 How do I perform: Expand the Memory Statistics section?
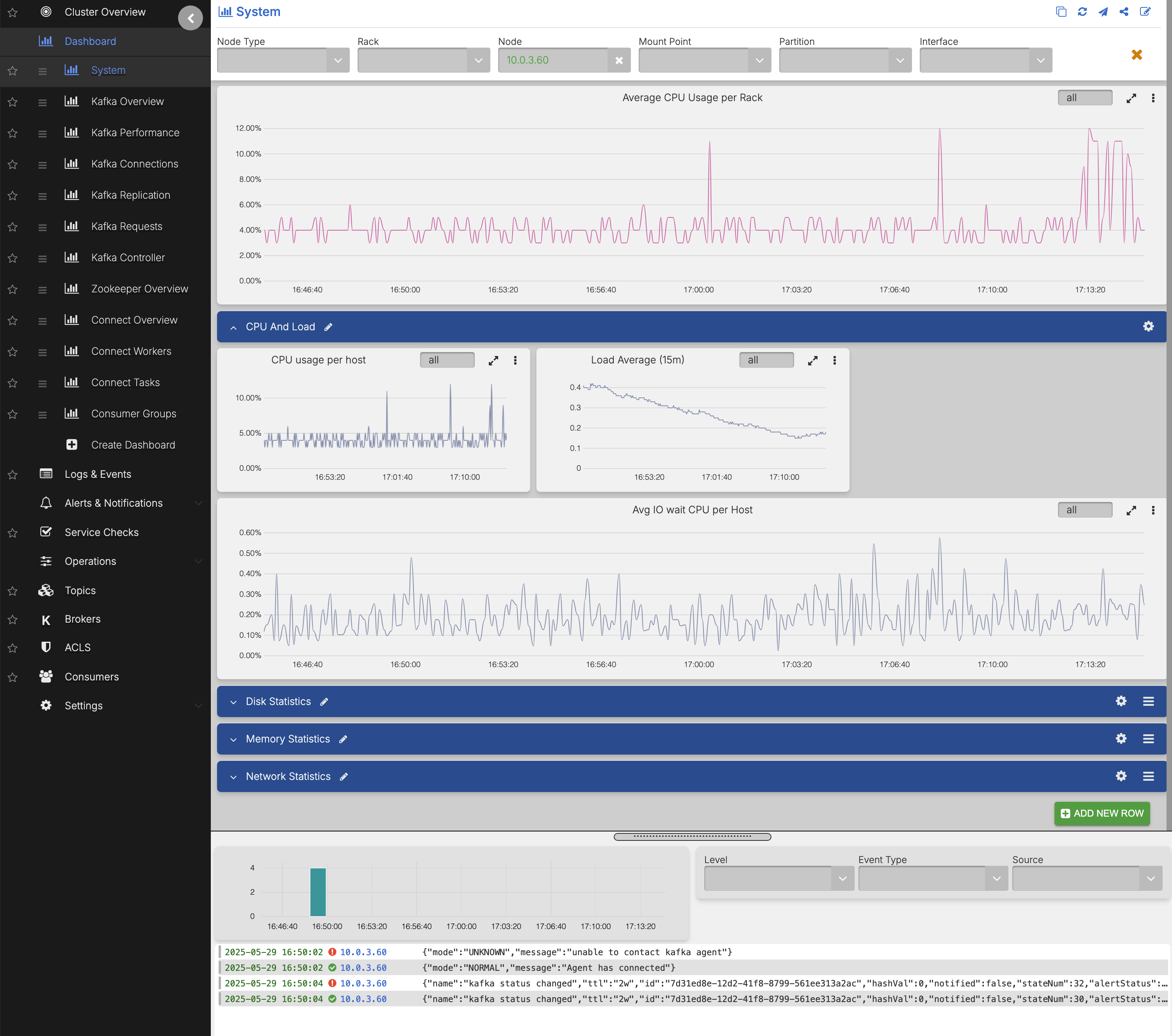233,740
